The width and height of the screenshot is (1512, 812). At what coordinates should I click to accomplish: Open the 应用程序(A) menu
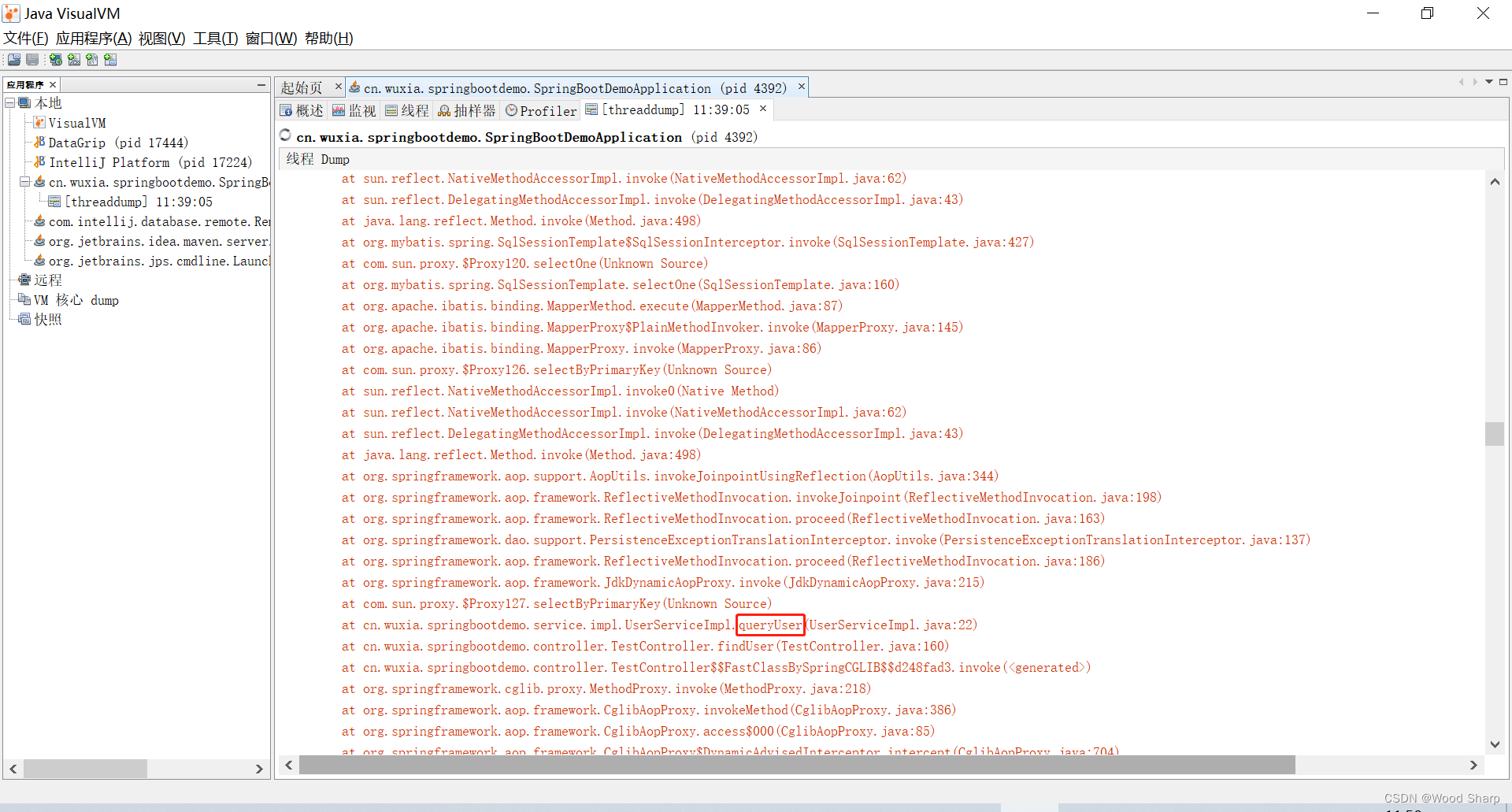(x=94, y=39)
